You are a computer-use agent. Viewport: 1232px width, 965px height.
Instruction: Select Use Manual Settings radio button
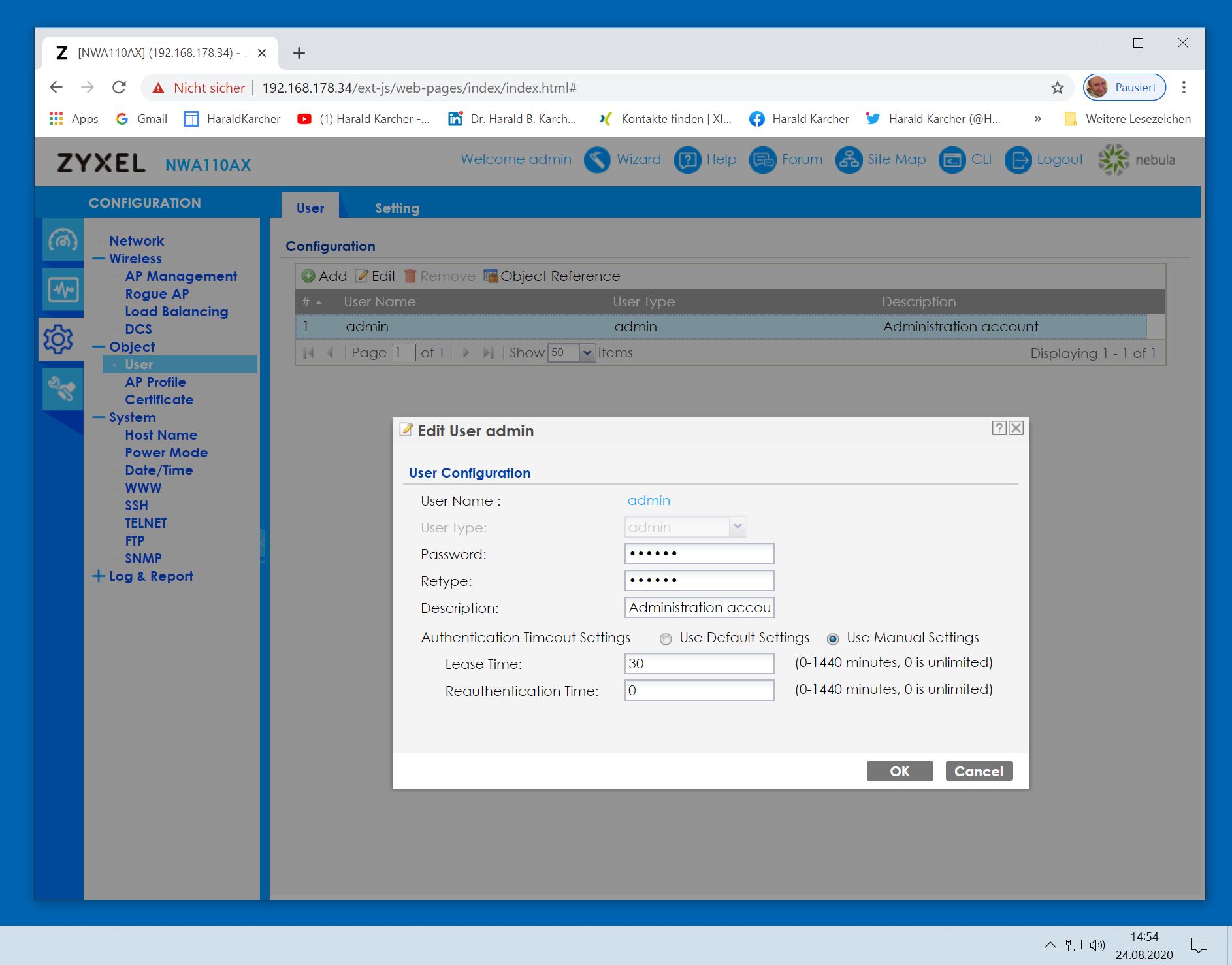(x=833, y=639)
